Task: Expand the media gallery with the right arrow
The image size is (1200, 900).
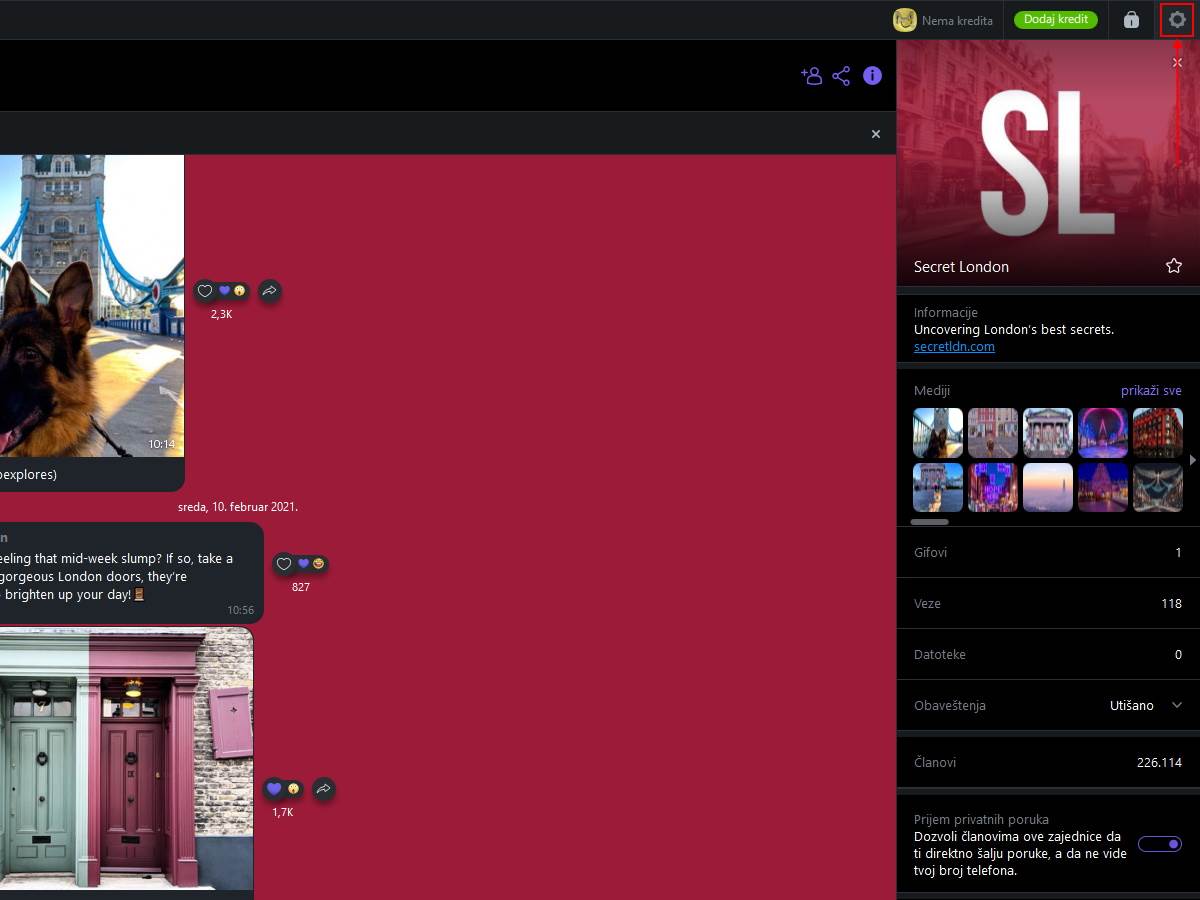Action: pyautogui.click(x=1193, y=460)
